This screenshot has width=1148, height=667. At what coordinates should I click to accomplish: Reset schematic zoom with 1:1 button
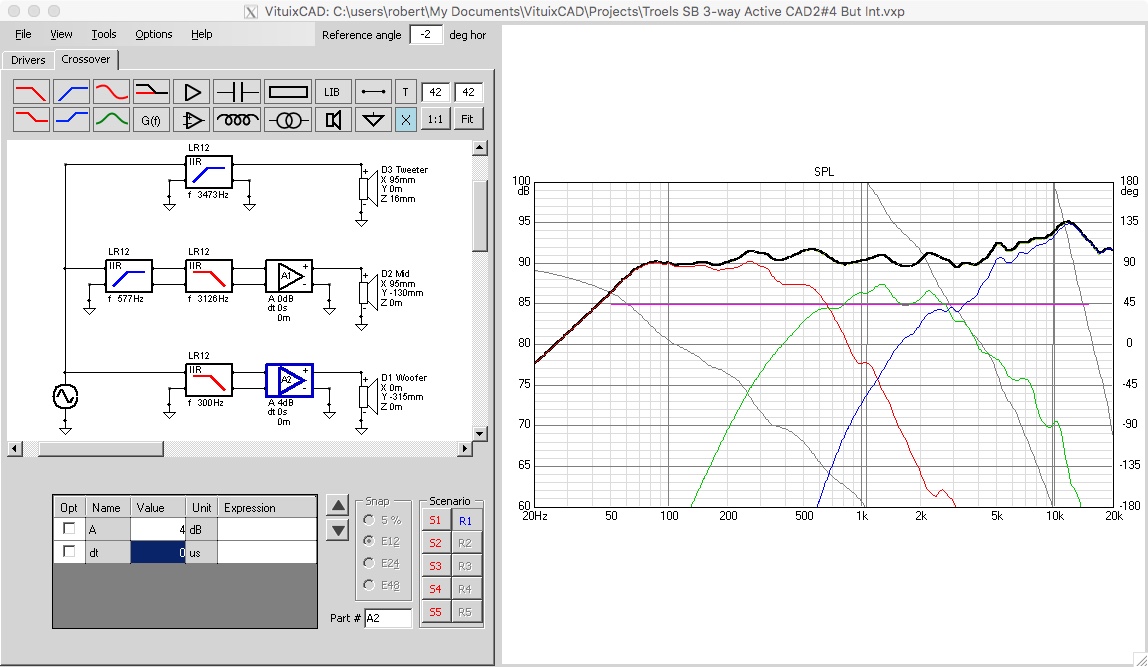click(435, 119)
